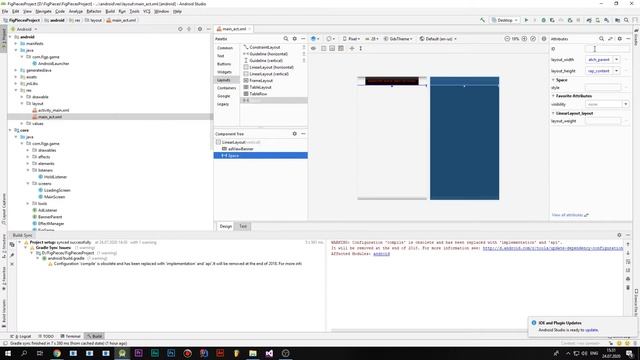Open Windows notification center icon
This screenshot has width=640, height=360.
[x=630, y=353]
